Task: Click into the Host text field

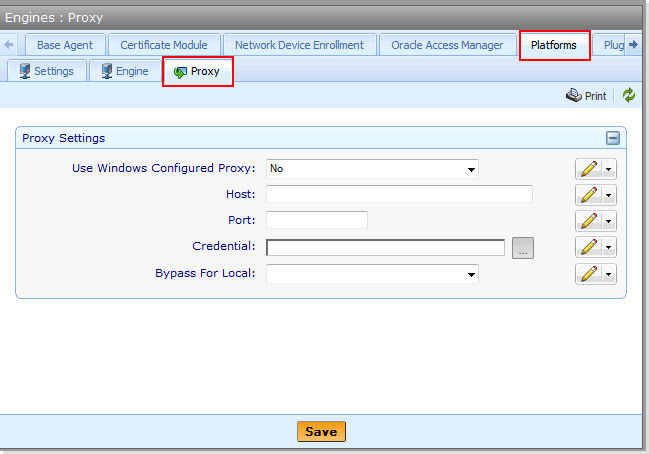Action: (x=399, y=194)
